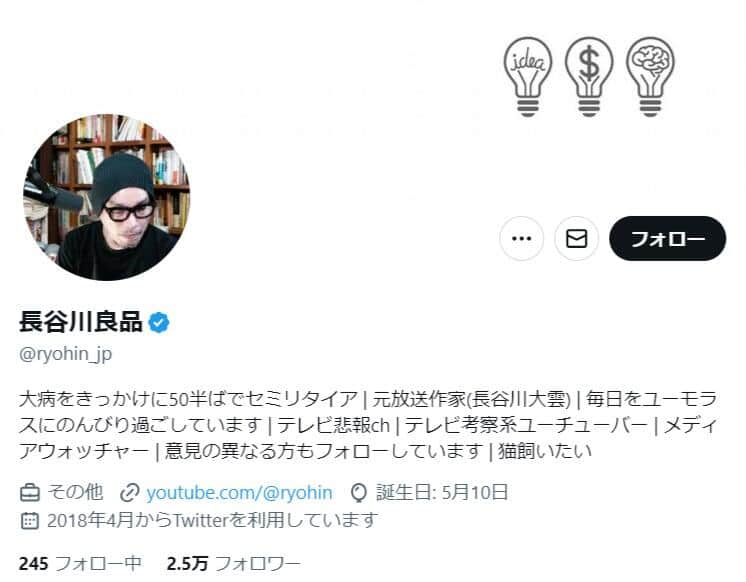Send a direct message via envelope icon

pyautogui.click(x=577, y=238)
